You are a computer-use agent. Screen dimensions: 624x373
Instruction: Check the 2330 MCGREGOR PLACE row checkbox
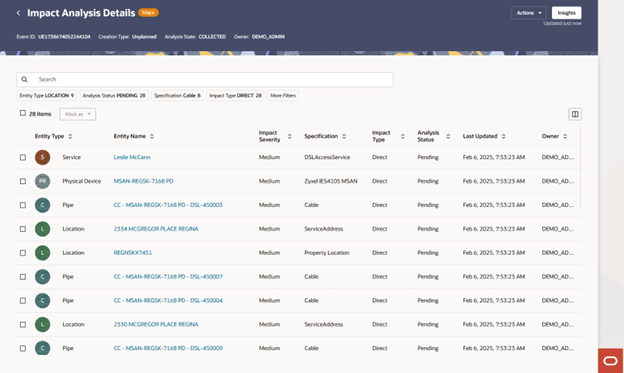pyautogui.click(x=23, y=324)
